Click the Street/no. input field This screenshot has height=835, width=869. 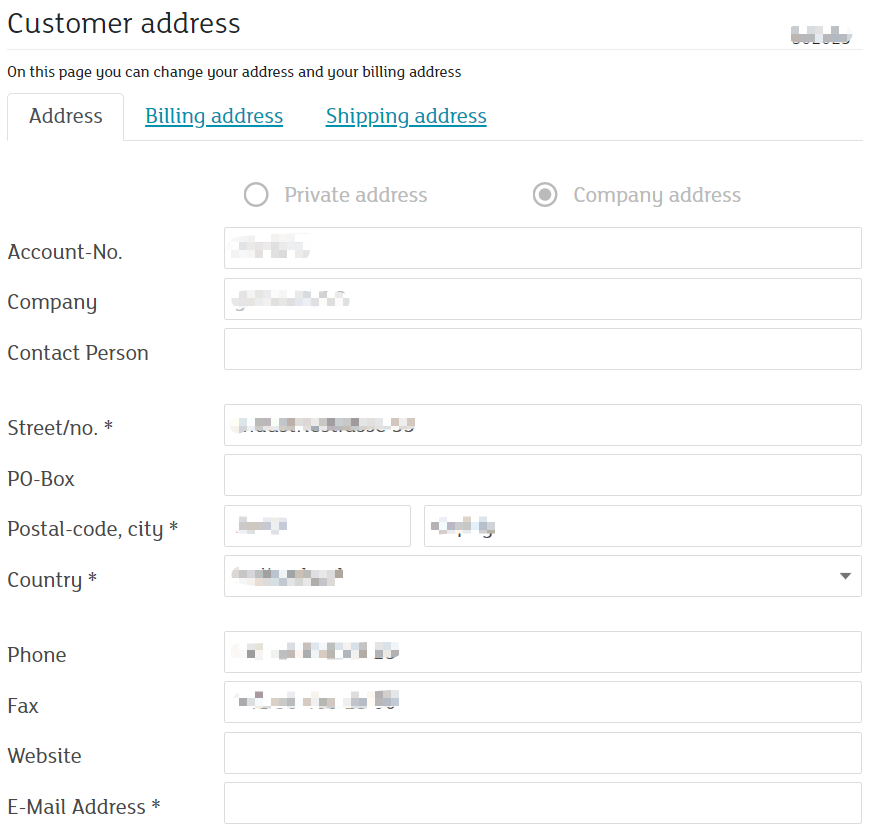tap(543, 425)
